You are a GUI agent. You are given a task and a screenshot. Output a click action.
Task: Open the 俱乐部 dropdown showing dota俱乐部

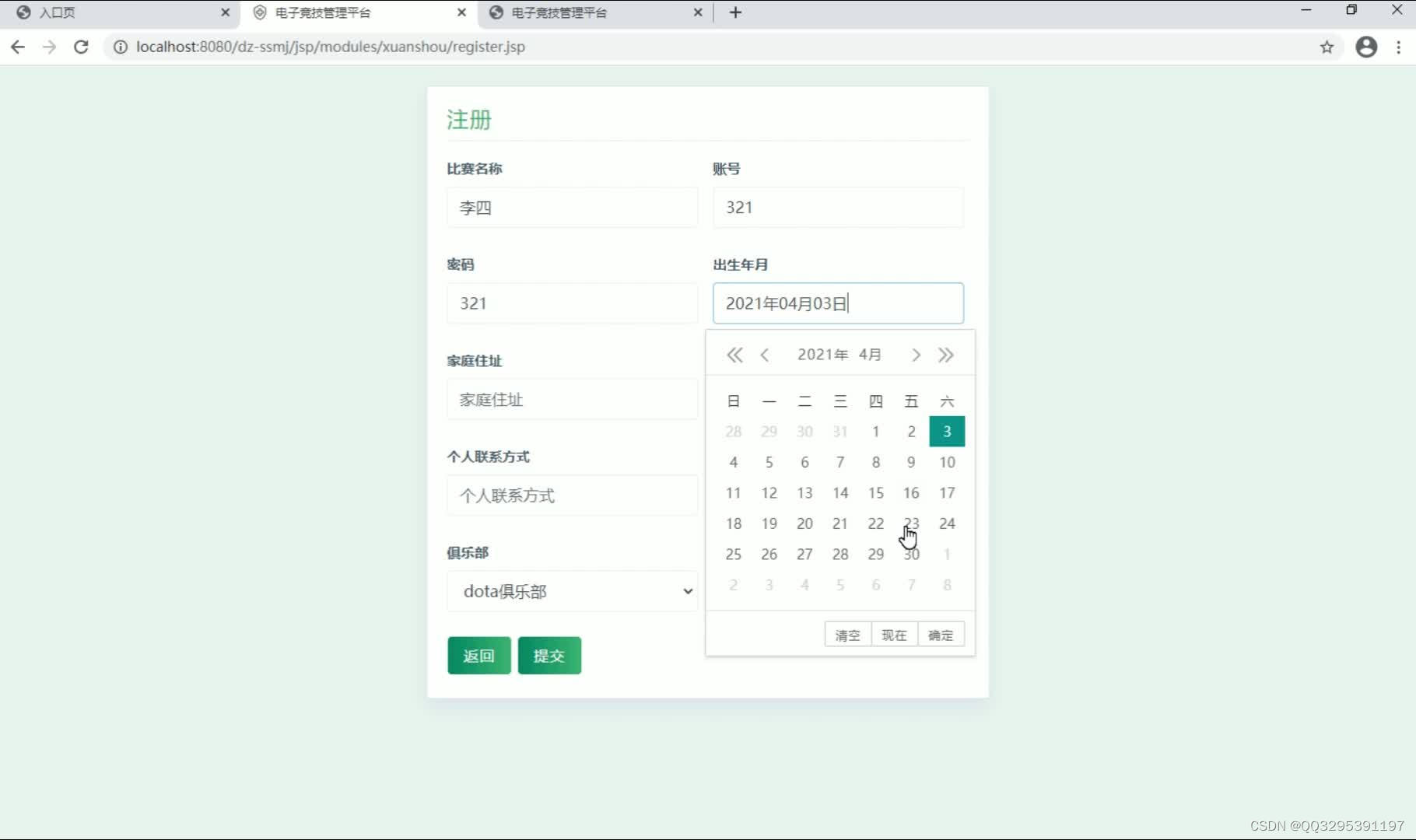pyautogui.click(x=573, y=591)
